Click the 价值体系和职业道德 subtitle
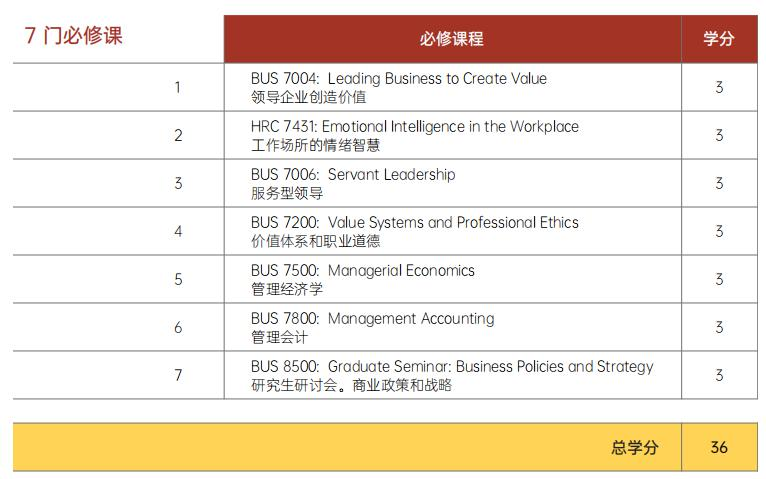The image size is (766, 479). click(x=316, y=241)
